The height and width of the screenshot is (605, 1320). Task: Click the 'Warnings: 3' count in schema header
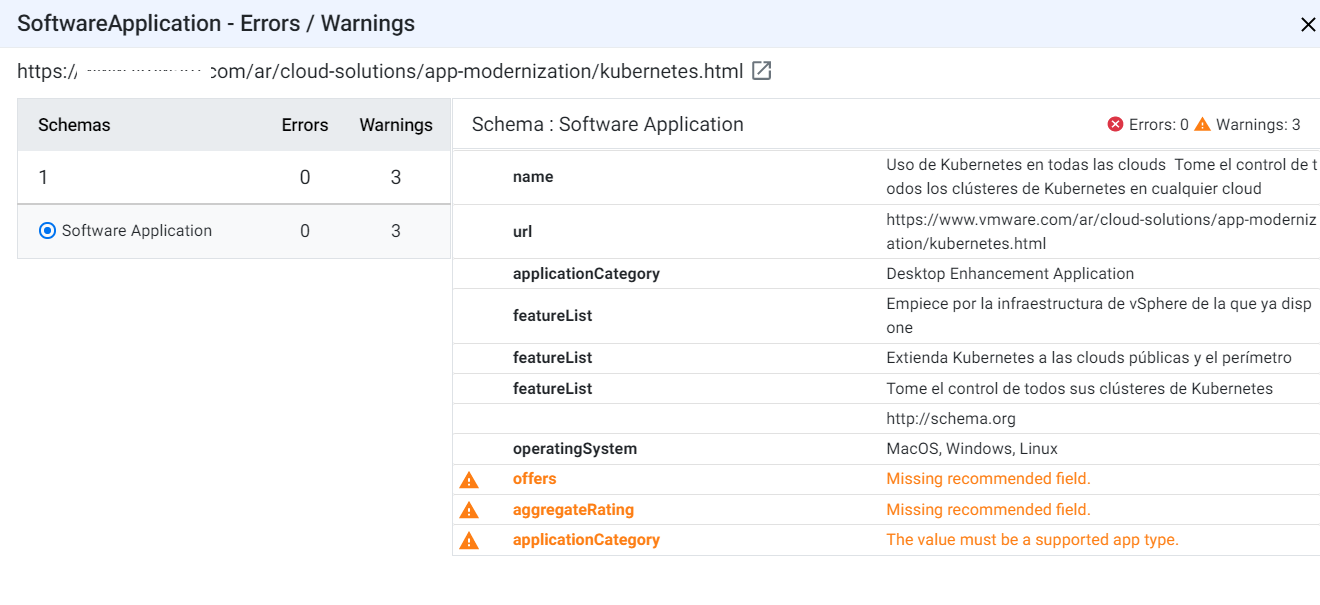[1258, 125]
